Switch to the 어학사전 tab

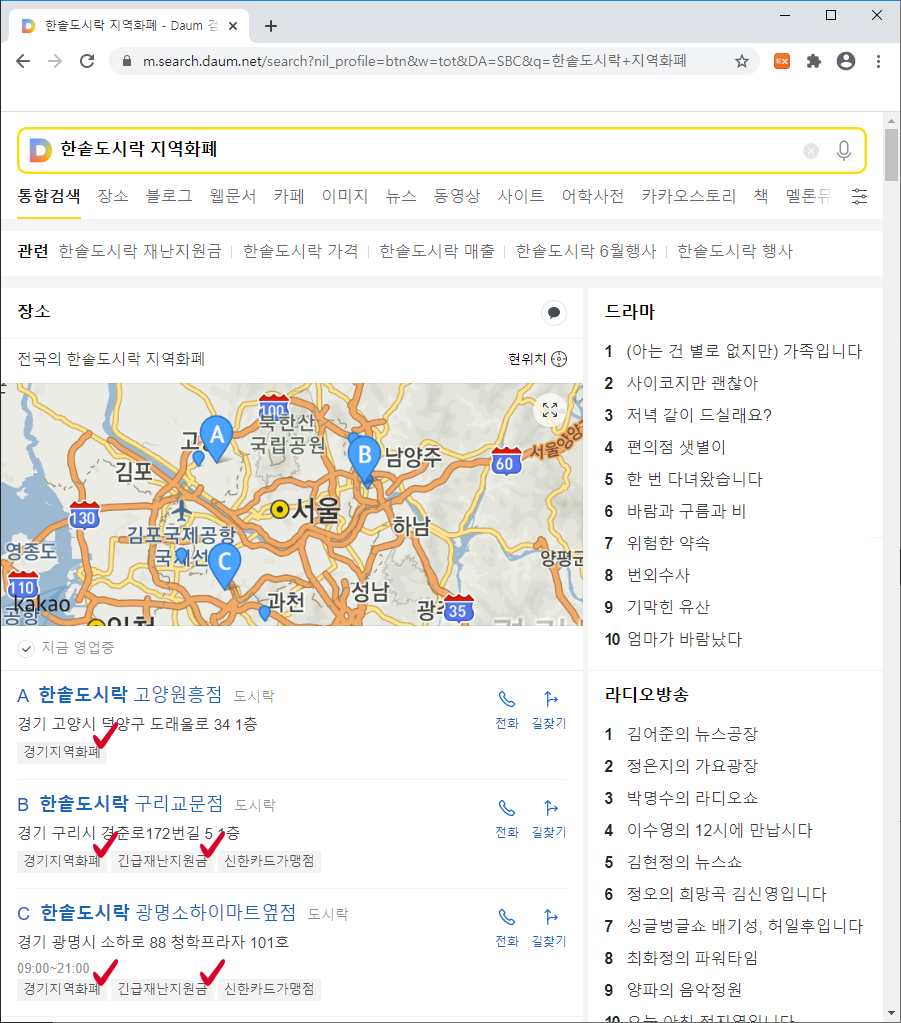click(x=592, y=196)
